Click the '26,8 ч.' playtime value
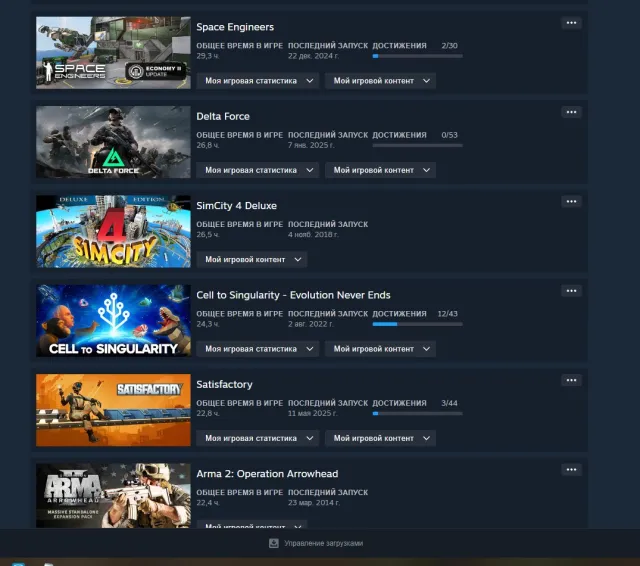 (x=208, y=145)
